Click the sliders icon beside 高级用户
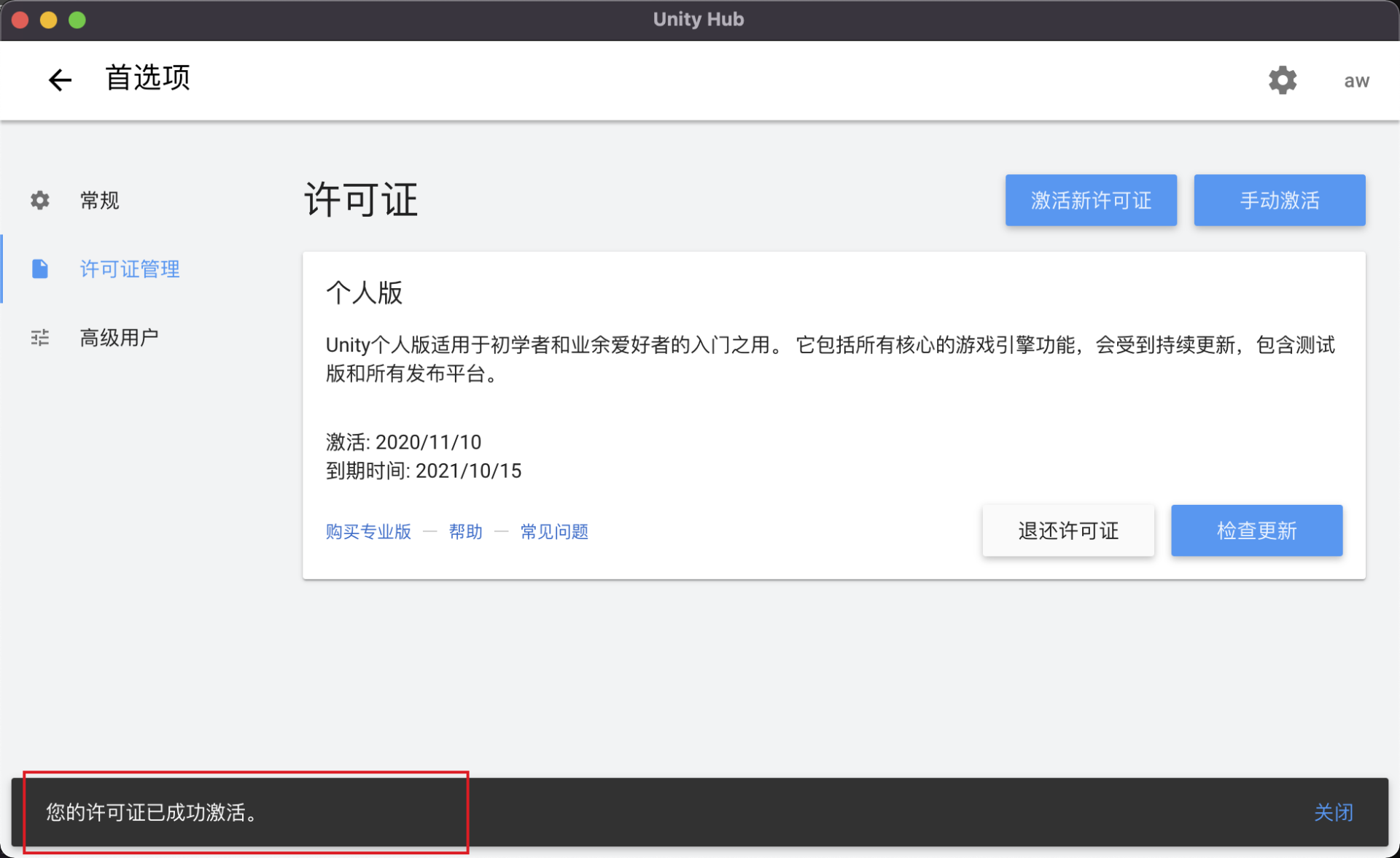Screen dimensions: 1400x858 pos(40,337)
